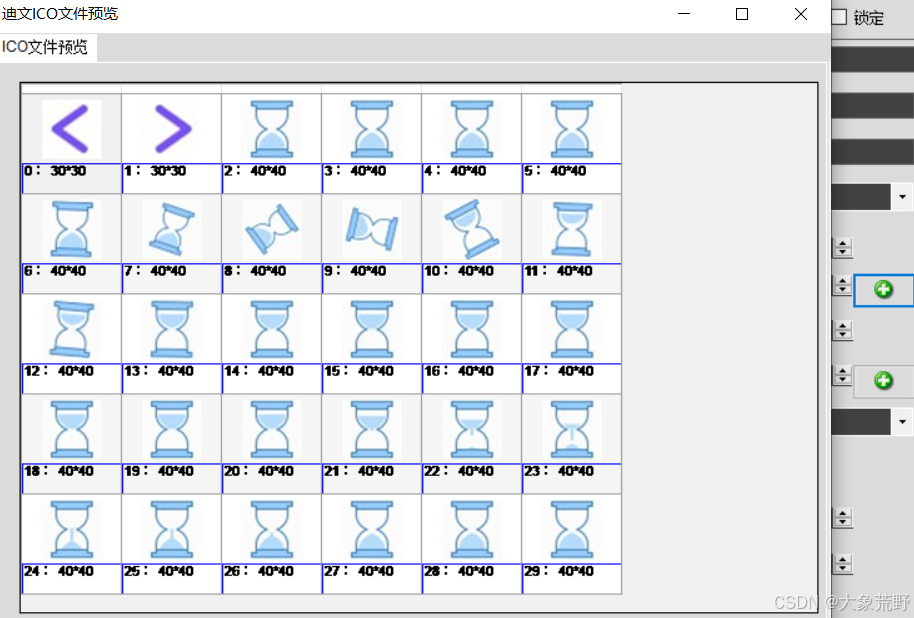Pick hourglass icon number 26
Image resolution: width=914 pixels, height=618 pixels.
pyautogui.click(x=272, y=530)
